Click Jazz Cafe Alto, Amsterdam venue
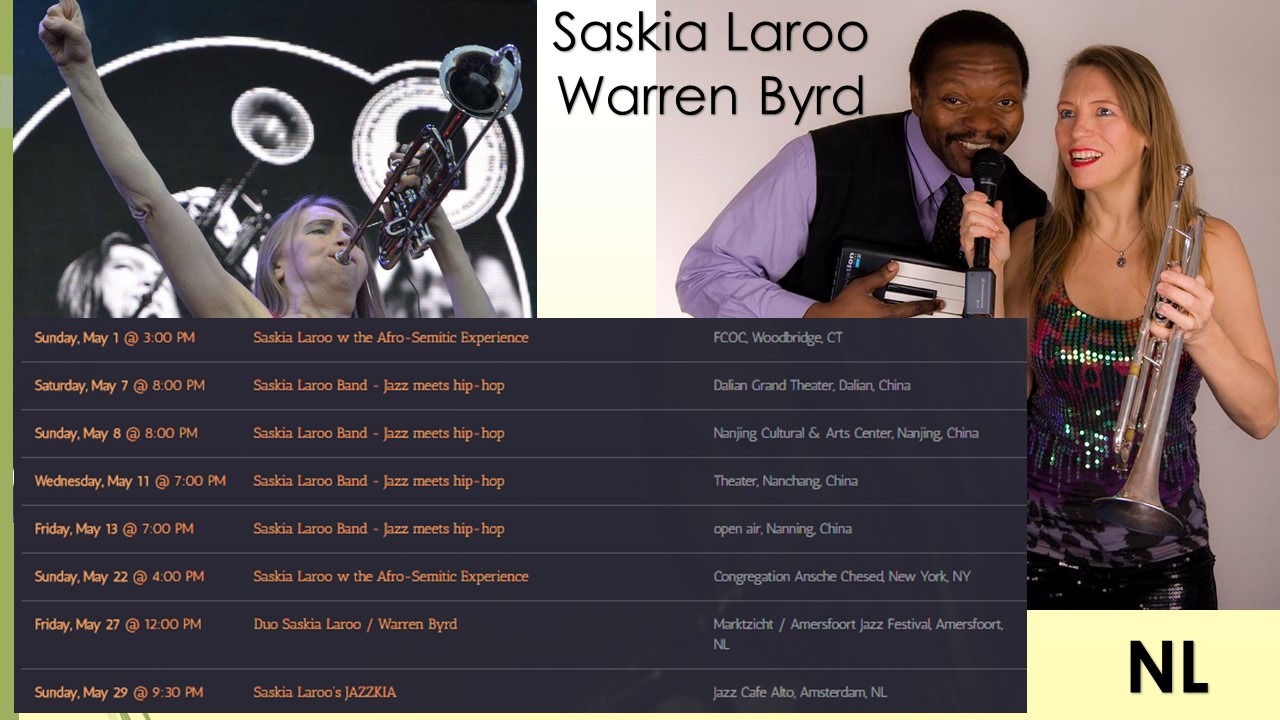 point(800,693)
